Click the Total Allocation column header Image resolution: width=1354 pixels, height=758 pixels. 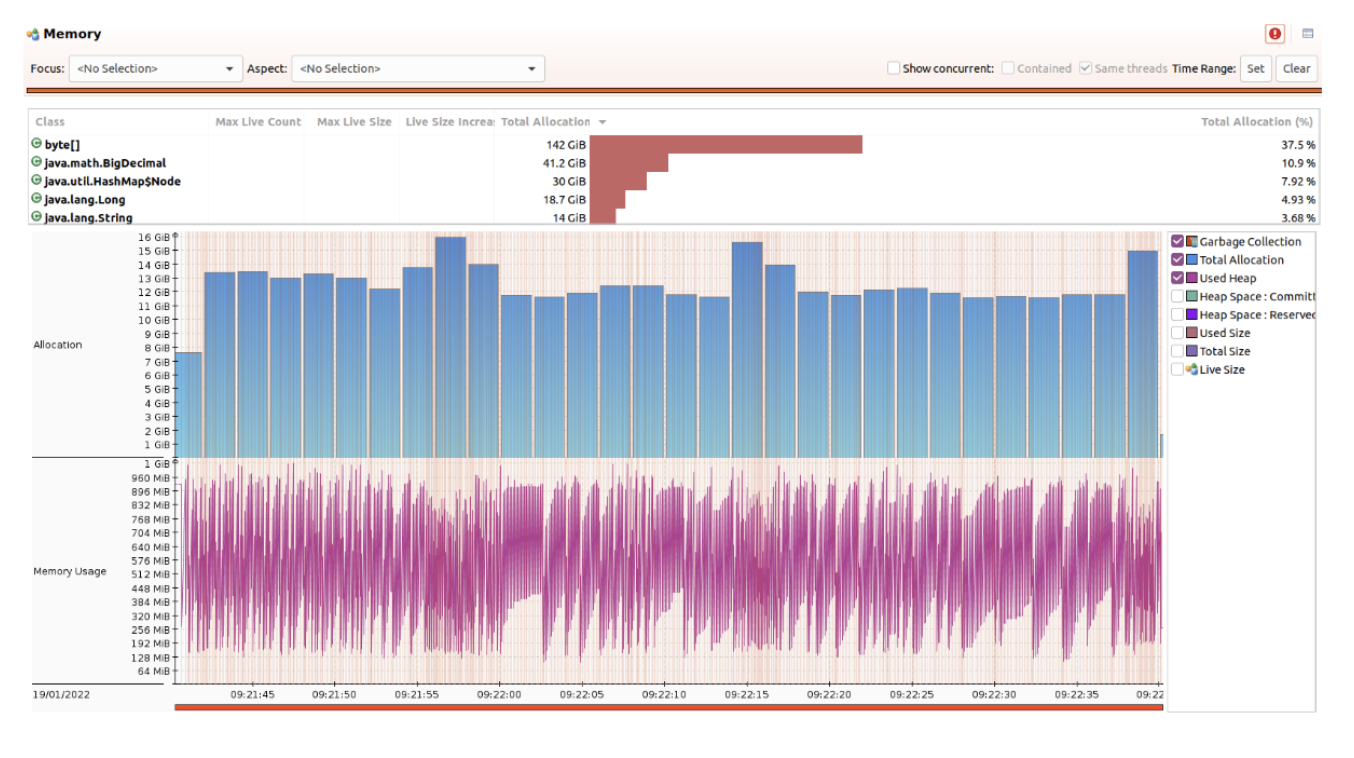[545, 122]
